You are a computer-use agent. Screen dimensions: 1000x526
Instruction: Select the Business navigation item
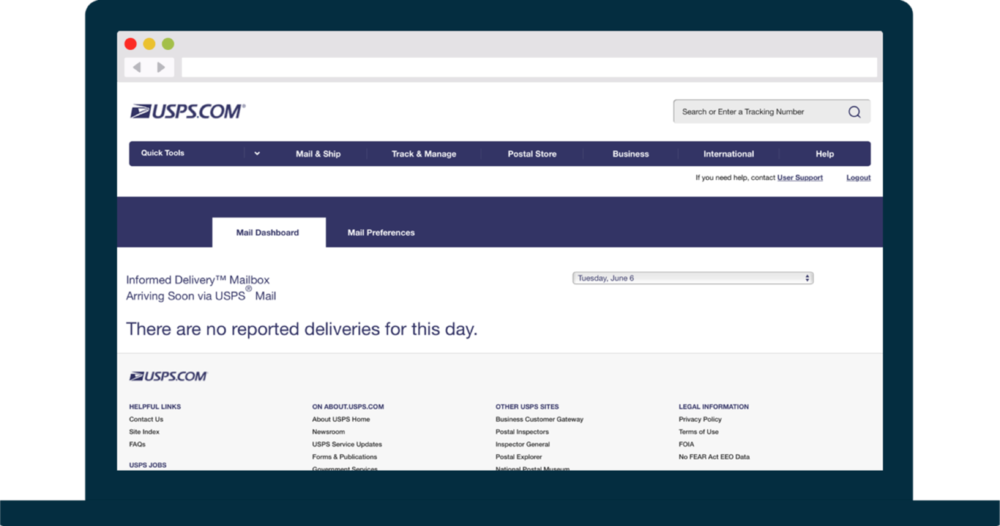click(x=630, y=154)
